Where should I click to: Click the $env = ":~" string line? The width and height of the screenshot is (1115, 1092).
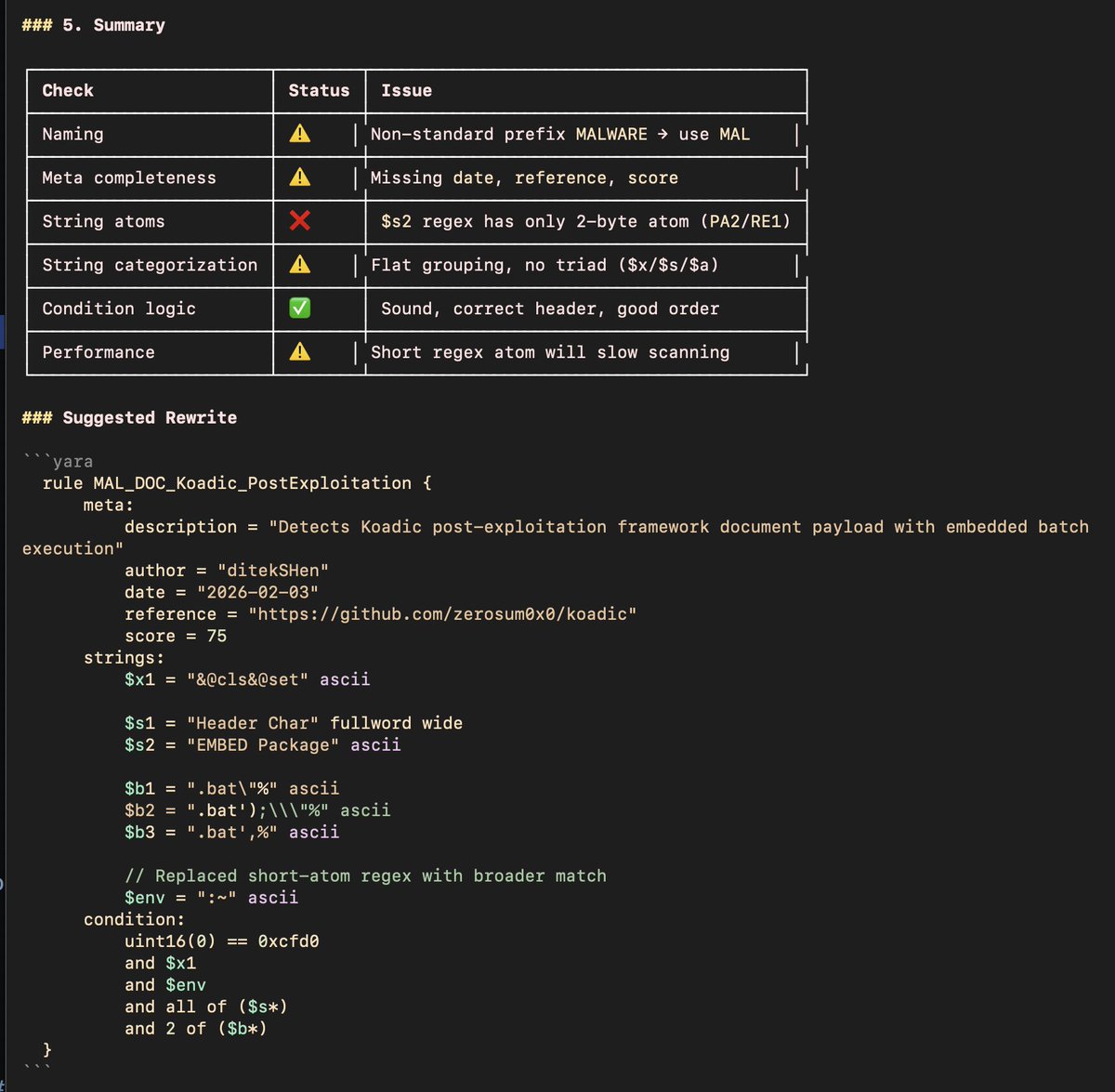(212, 898)
